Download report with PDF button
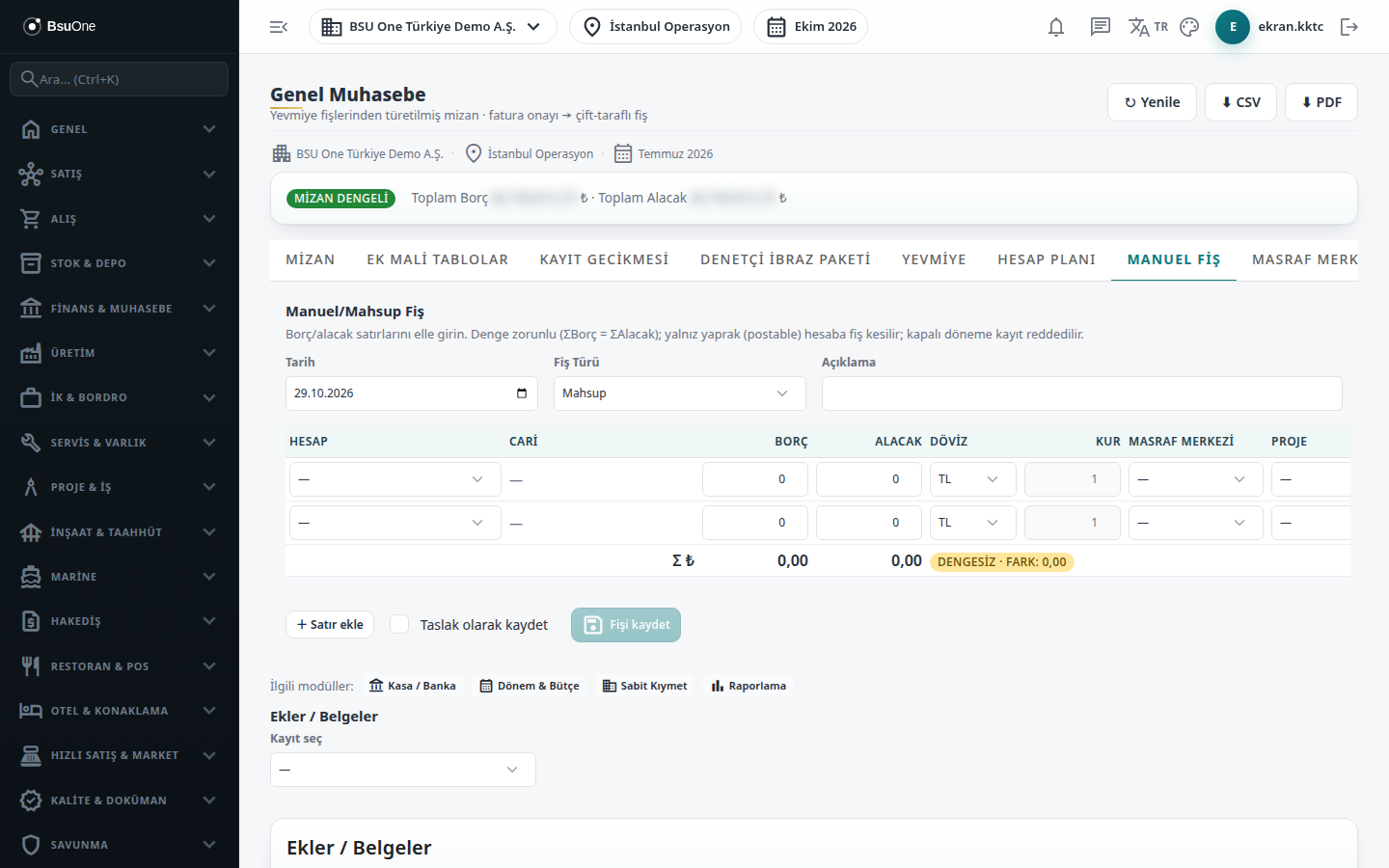The height and width of the screenshot is (868, 1389). click(1321, 102)
